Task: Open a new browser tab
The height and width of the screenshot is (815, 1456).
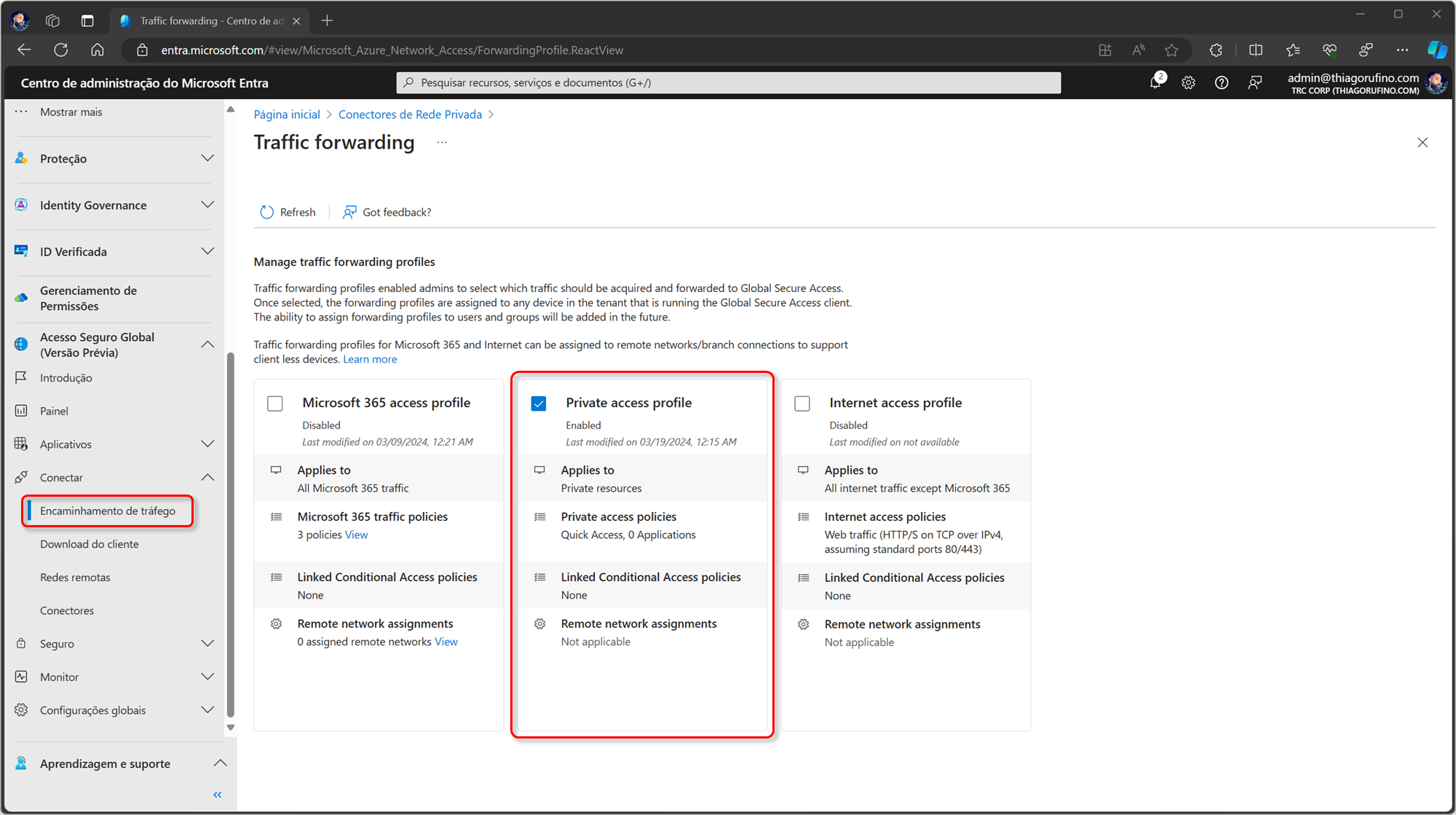Action: coord(327,21)
